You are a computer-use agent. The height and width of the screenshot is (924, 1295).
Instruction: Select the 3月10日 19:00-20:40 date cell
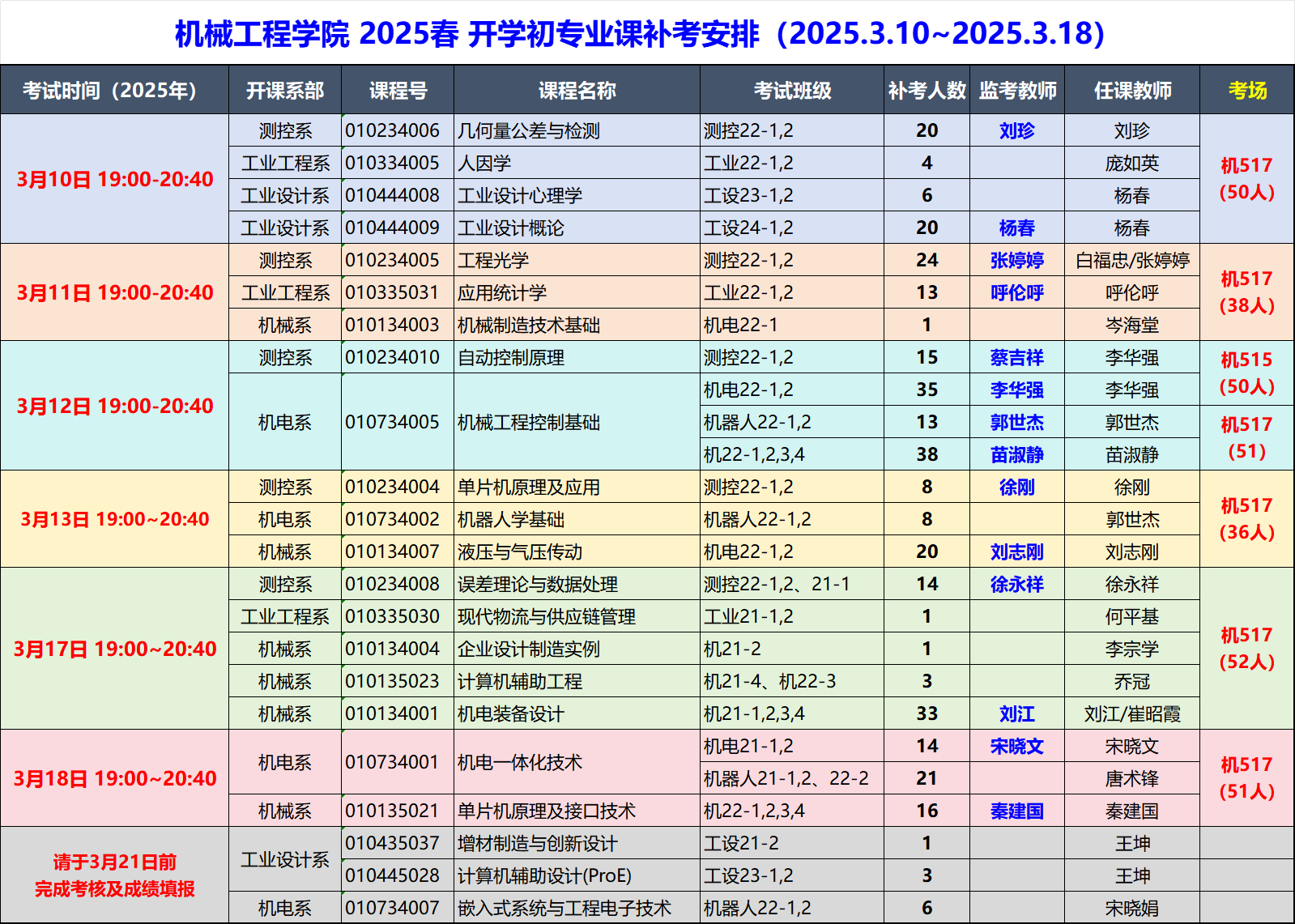click(115, 179)
